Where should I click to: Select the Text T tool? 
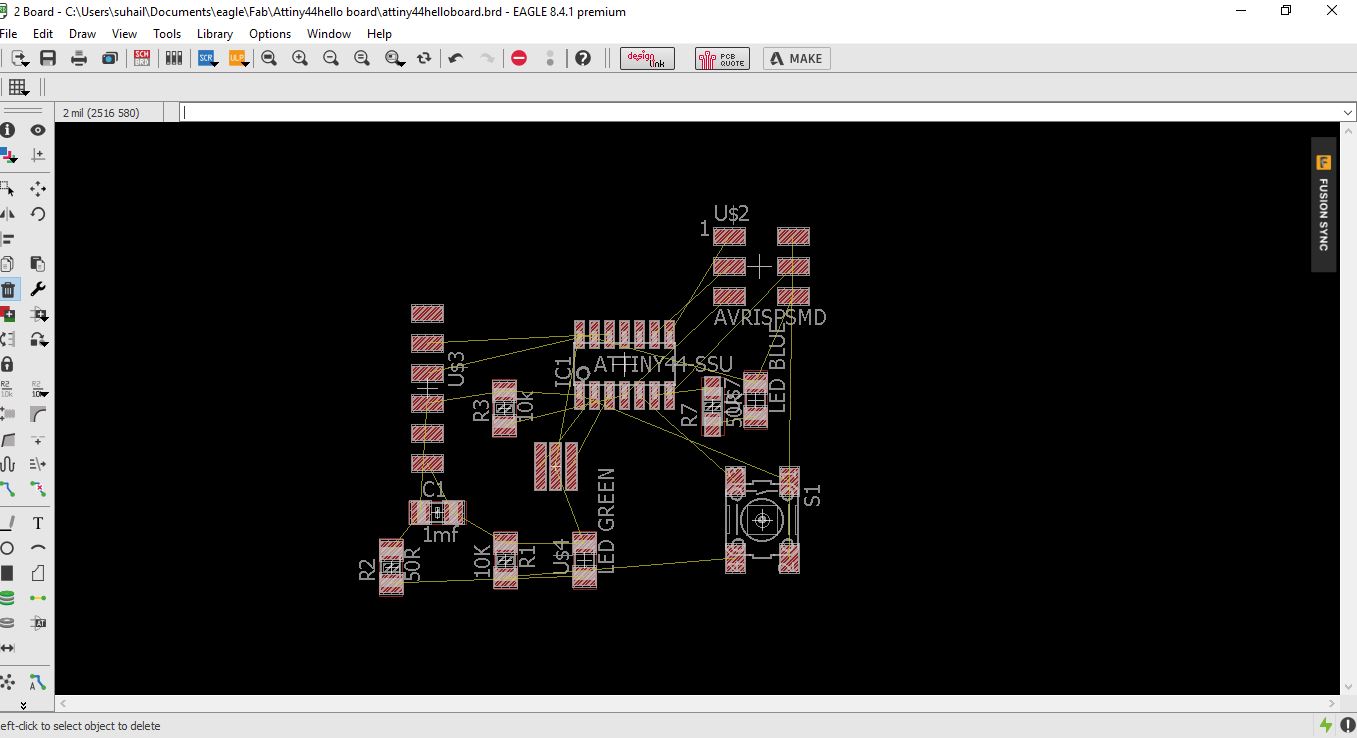point(38,523)
